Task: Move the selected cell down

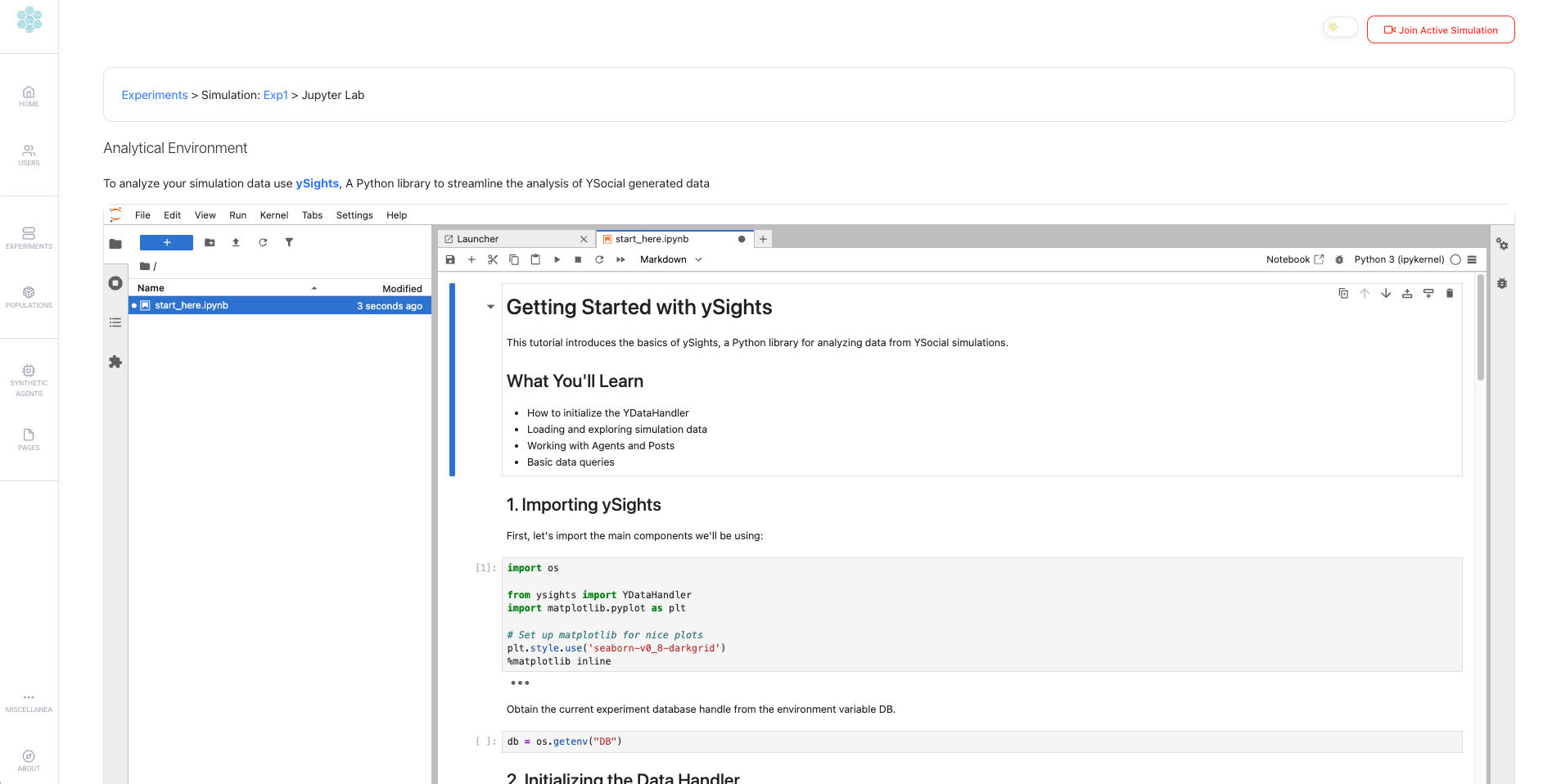Action: click(1386, 293)
